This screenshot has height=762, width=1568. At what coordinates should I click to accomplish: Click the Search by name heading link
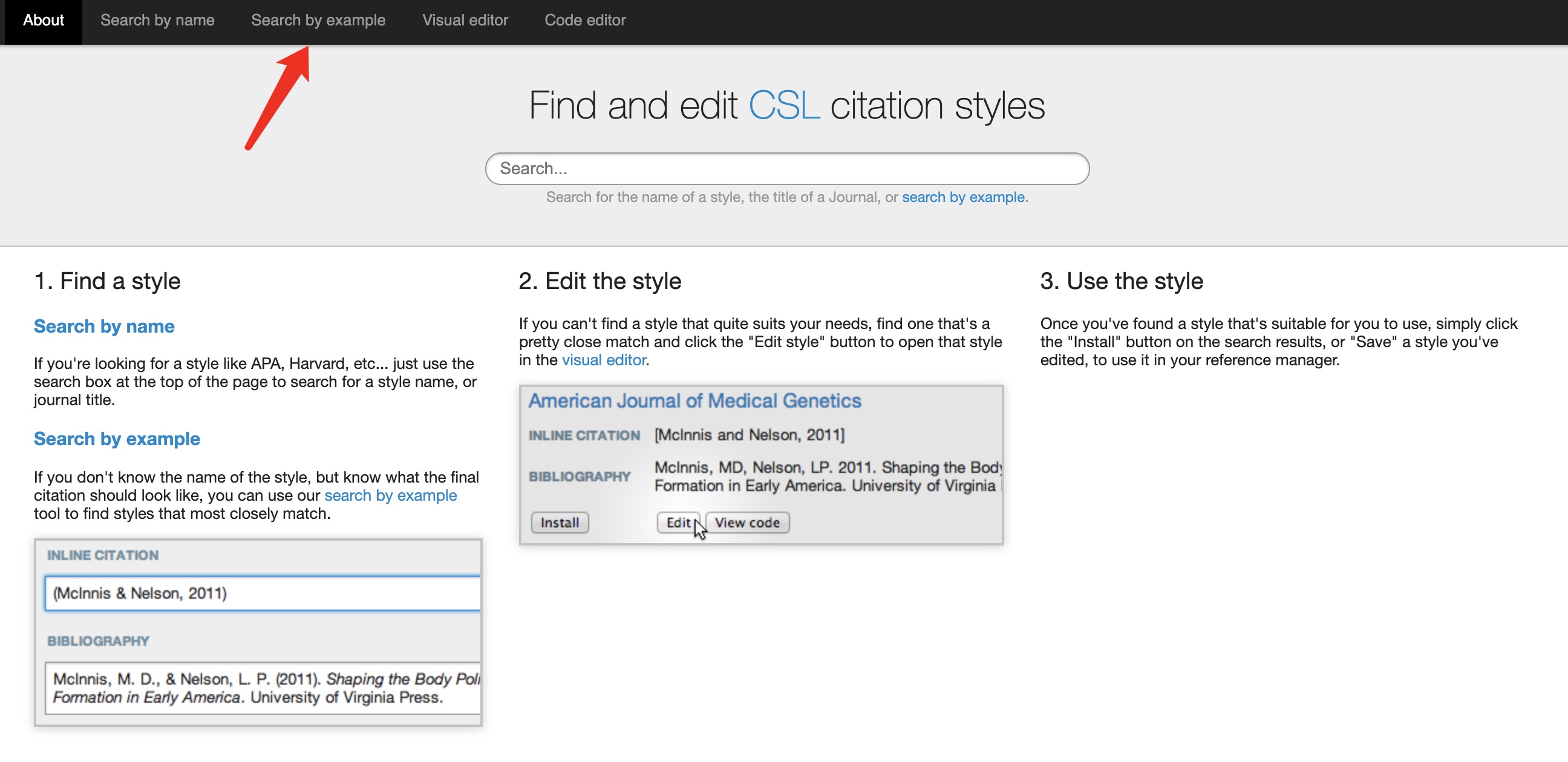click(x=104, y=327)
